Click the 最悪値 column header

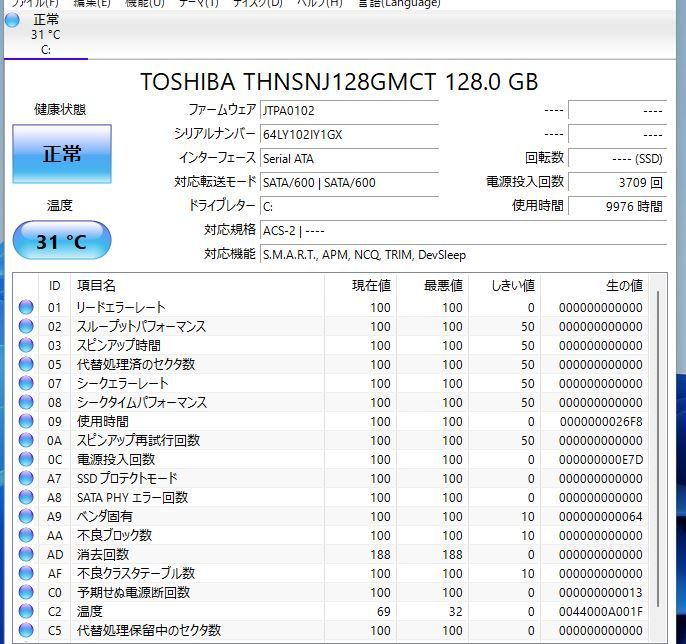pyautogui.click(x=433, y=286)
